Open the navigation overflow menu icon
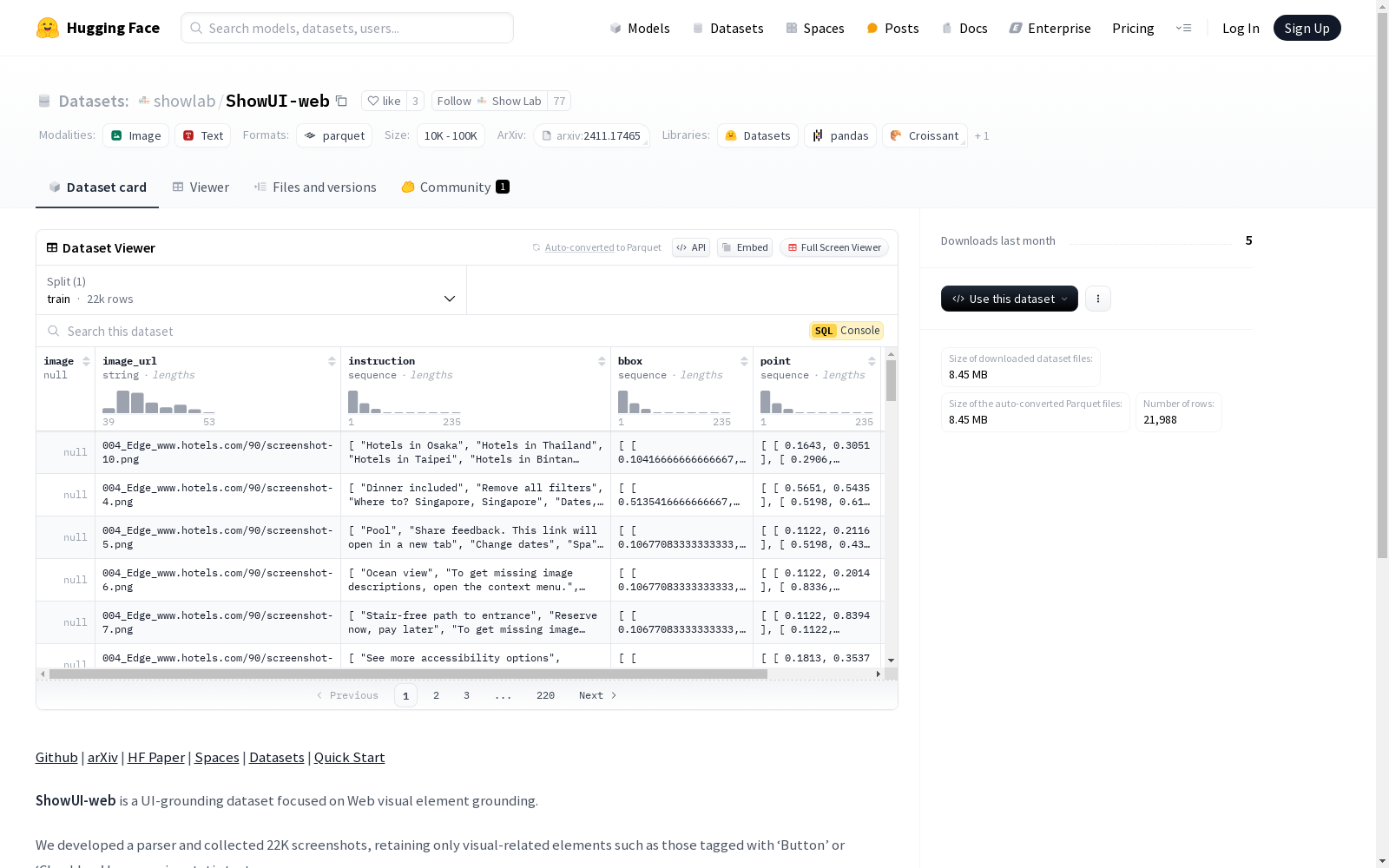This screenshot has width=1389, height=868. point(1183,28)
